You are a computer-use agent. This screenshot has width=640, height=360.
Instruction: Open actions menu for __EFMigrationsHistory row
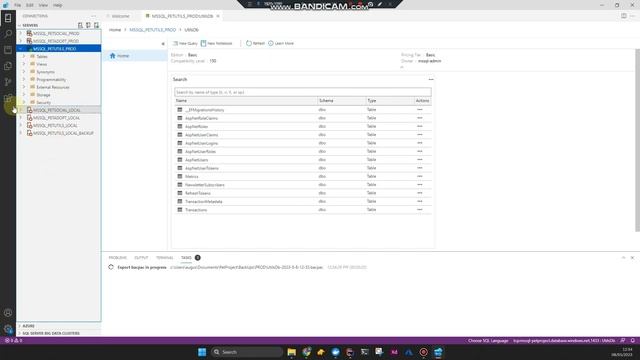pos(420,110)
